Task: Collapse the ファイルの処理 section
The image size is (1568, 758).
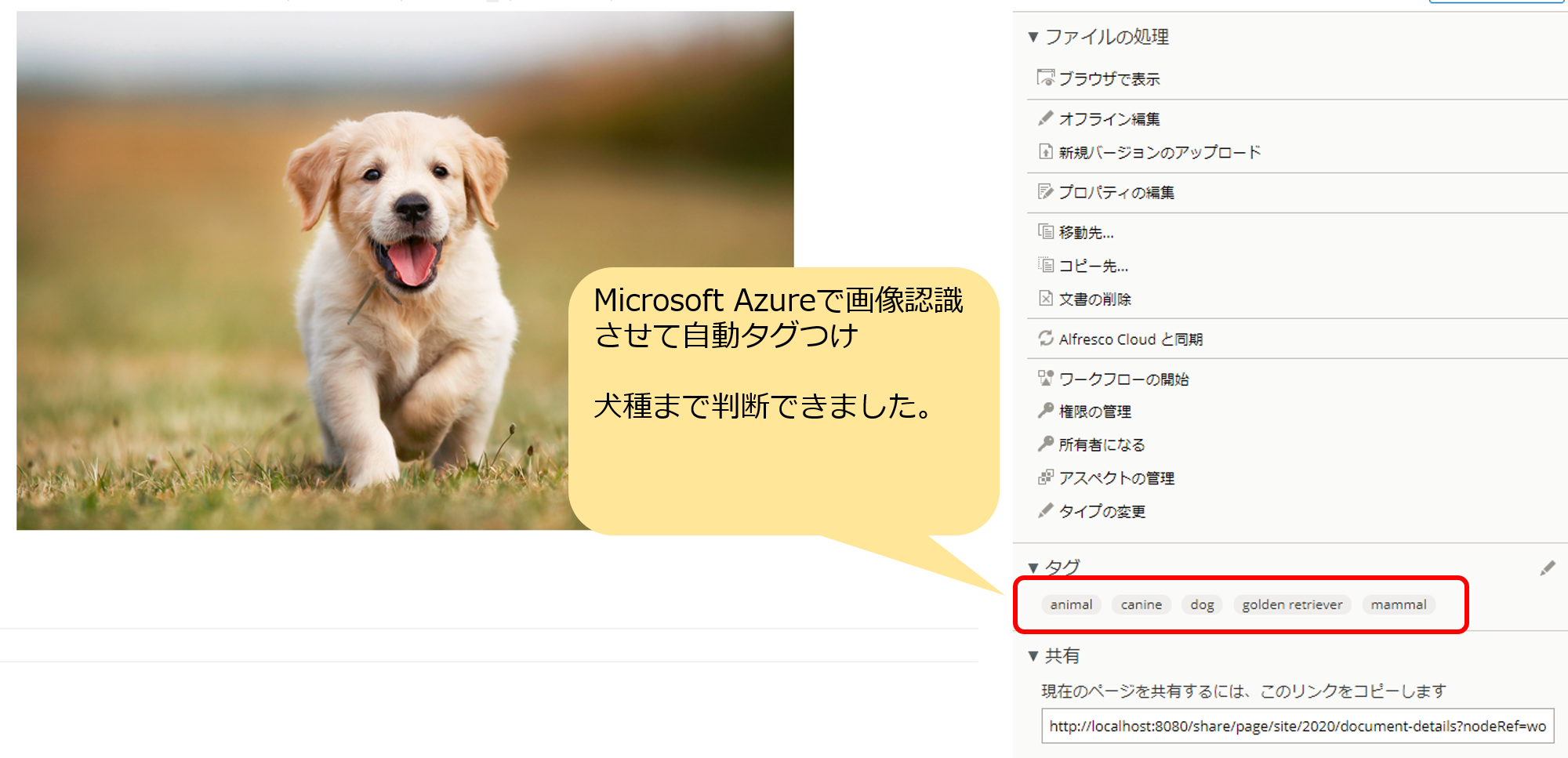Action: click(x=1033, y=37)
